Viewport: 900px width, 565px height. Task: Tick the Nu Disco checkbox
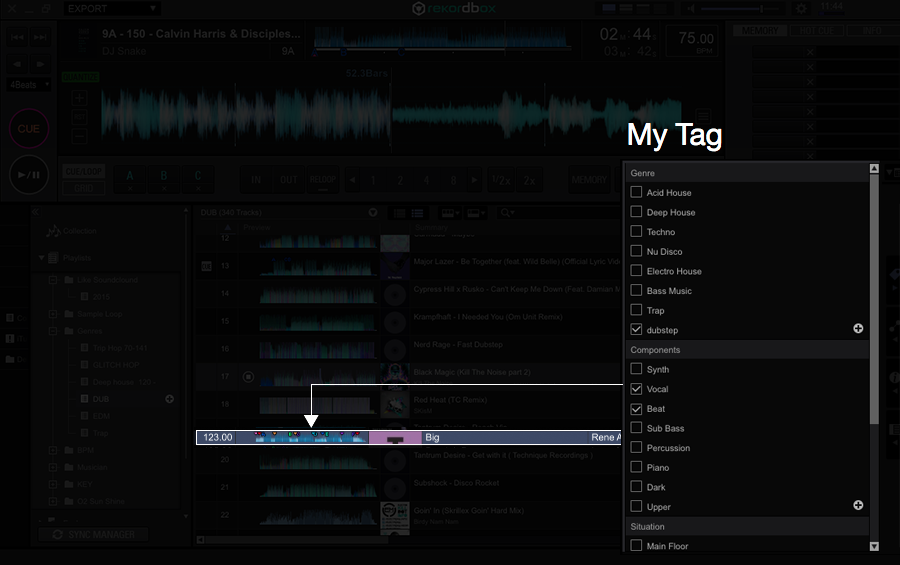(636, 250)
